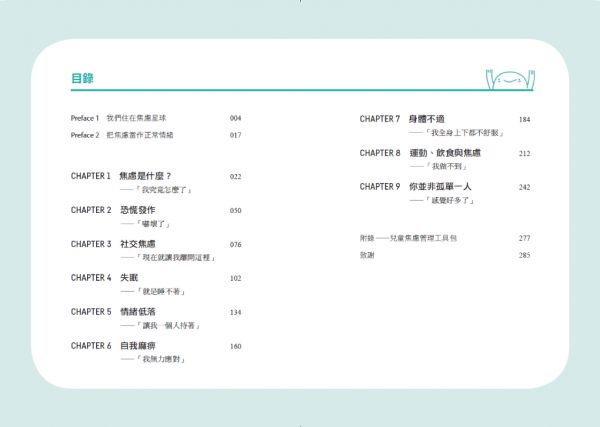
Task: Click the cartoon character illustration in the header
Action: pos(510,80)
